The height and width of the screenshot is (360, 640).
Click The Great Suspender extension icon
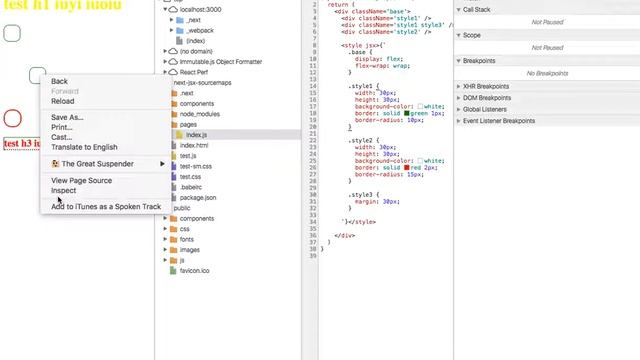pyautogui.click(x=55, y=164)
